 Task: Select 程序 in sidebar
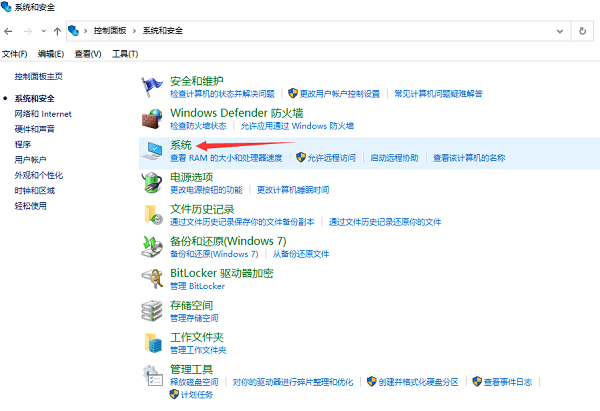[x=23, y=144]
